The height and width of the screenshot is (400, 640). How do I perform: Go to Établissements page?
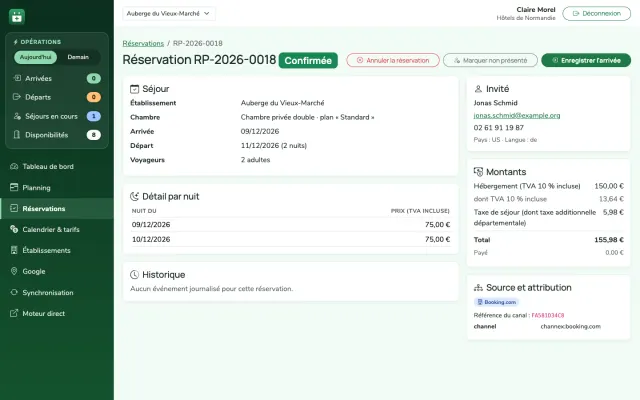coord(57,250)
